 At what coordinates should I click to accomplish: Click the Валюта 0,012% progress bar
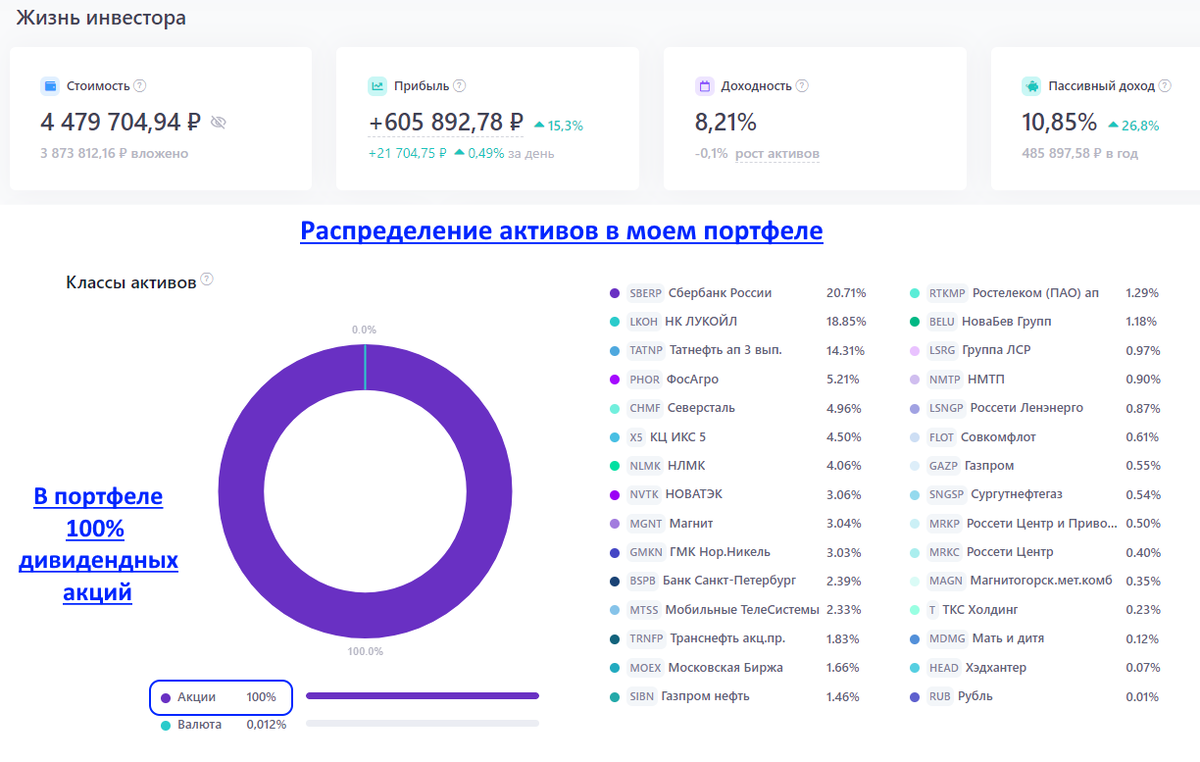422,723
